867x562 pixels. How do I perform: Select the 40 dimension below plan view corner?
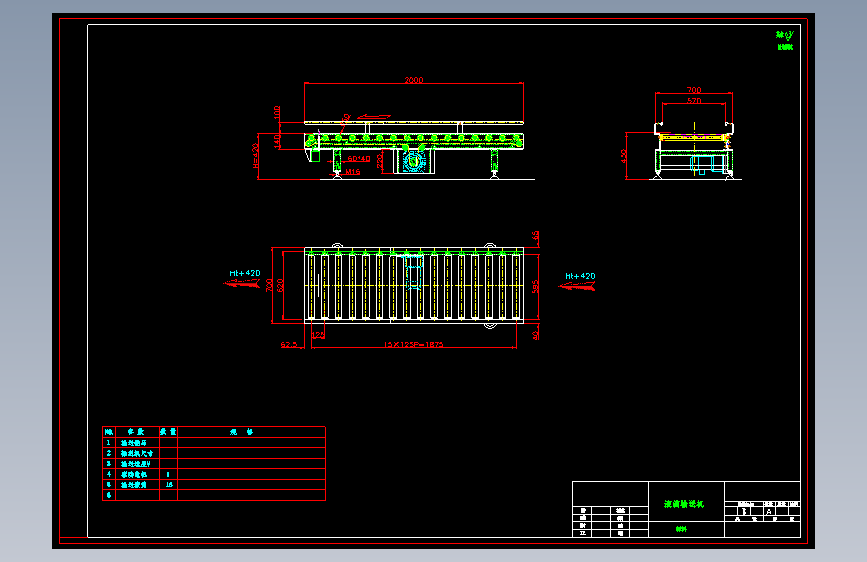click(535, 335)
